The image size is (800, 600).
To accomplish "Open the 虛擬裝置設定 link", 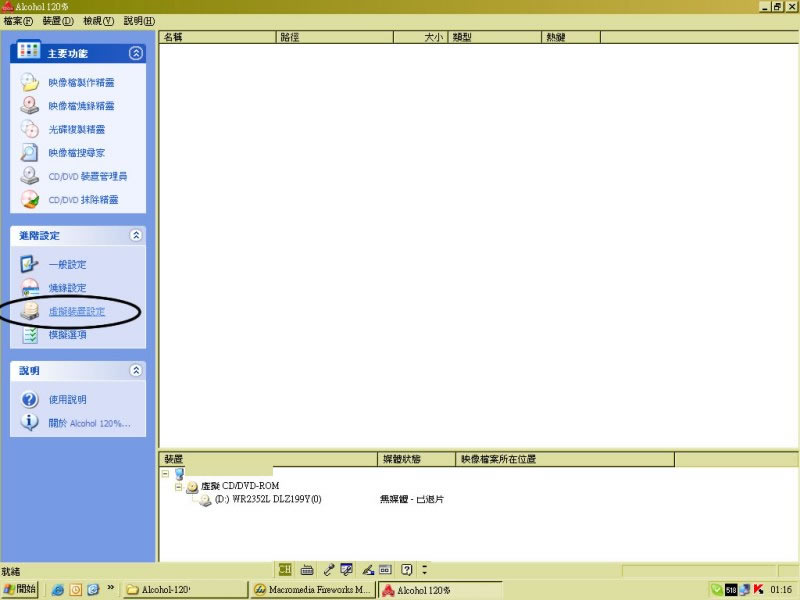I will [x=77, y=311].
